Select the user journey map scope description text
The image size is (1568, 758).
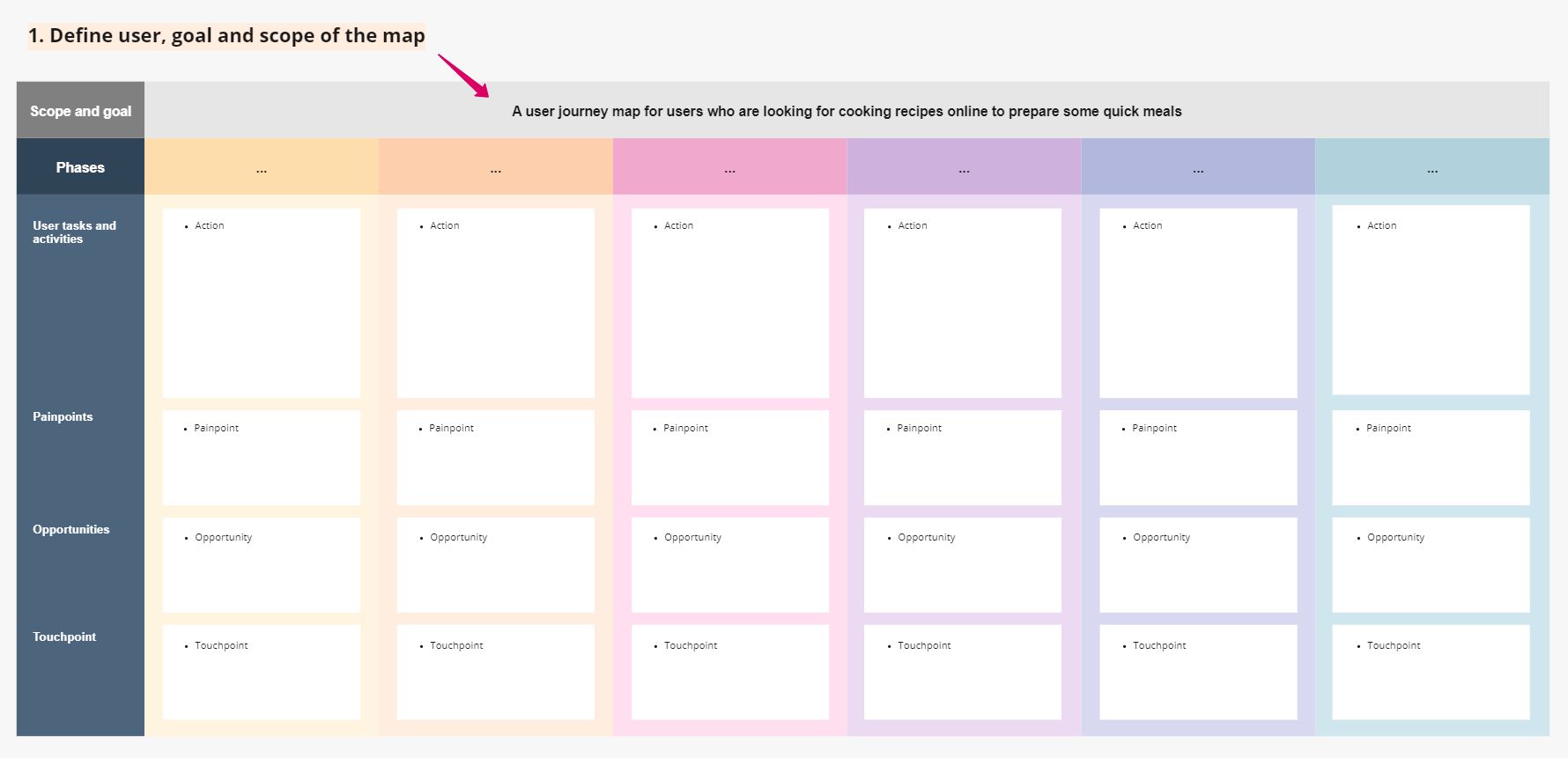point(846,112)
